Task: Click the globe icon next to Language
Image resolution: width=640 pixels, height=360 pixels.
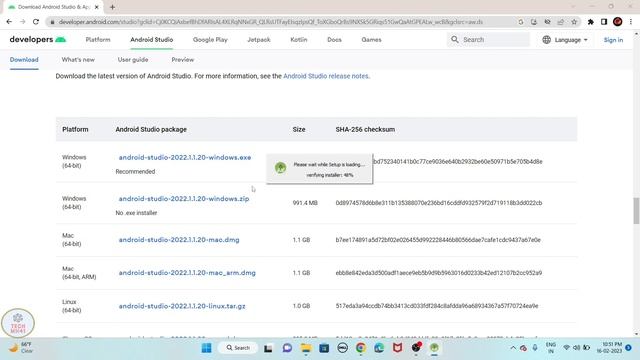Action: [x=547, y=40]
